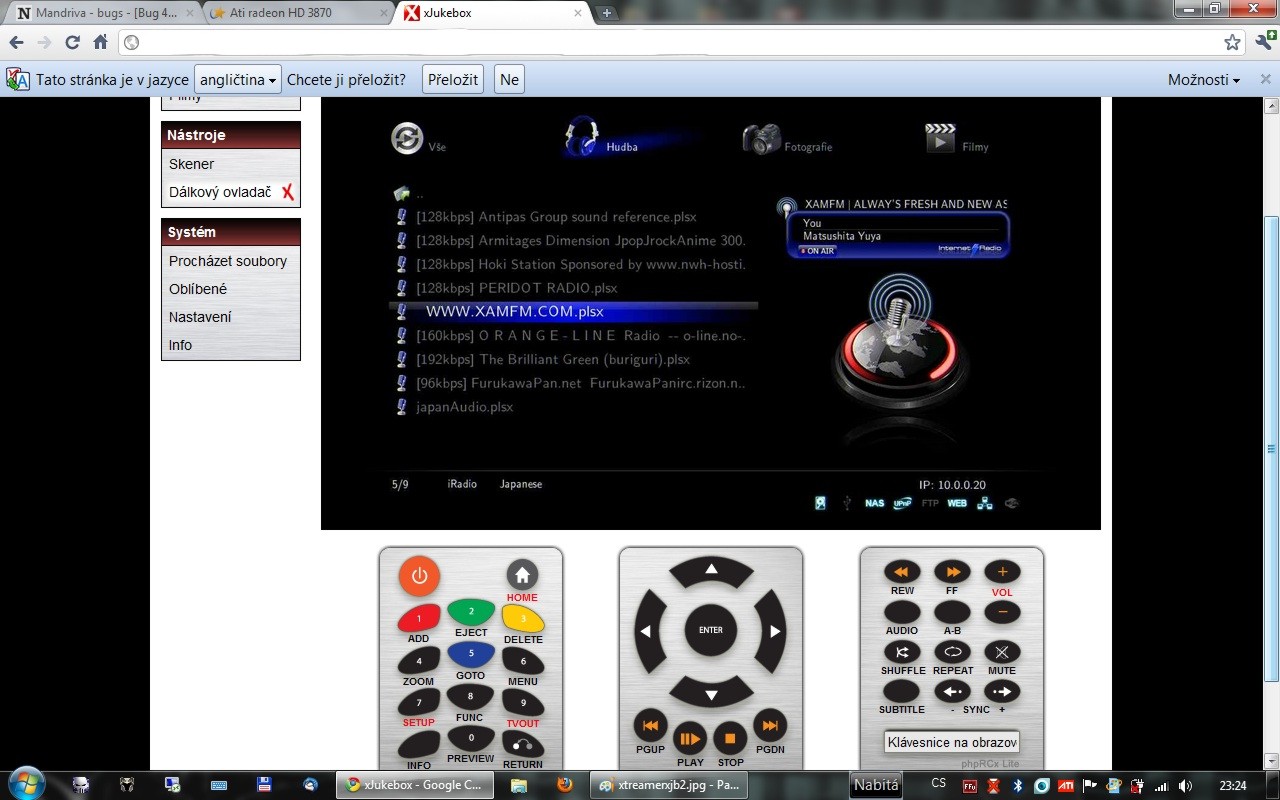Click the AUDIO button on remote
The width and height of the screenshot is (1280, 800).
point(902,612)
